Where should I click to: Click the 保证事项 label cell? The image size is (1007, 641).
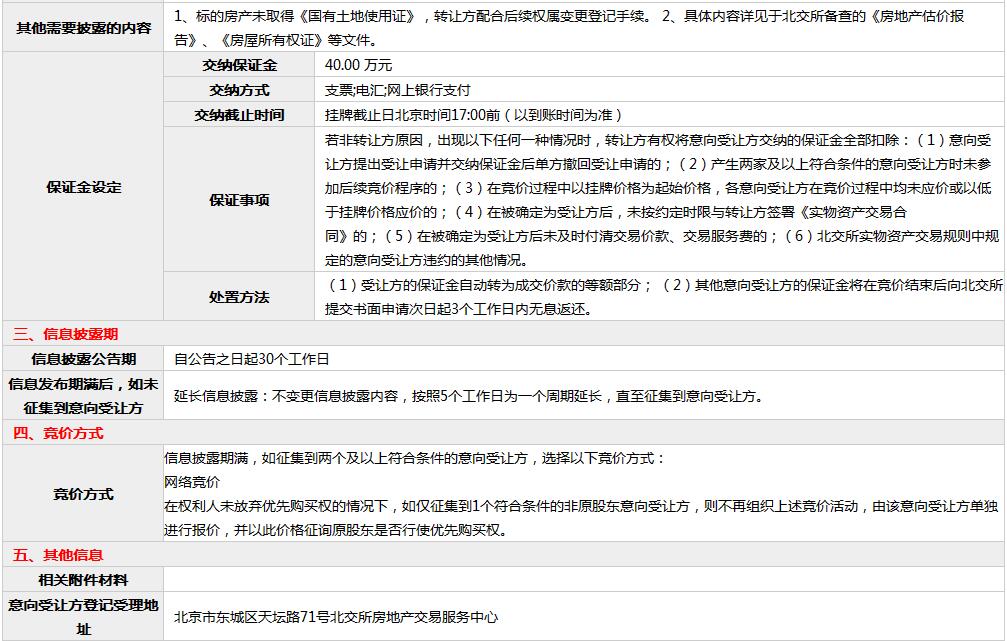(x=239, y=200)
